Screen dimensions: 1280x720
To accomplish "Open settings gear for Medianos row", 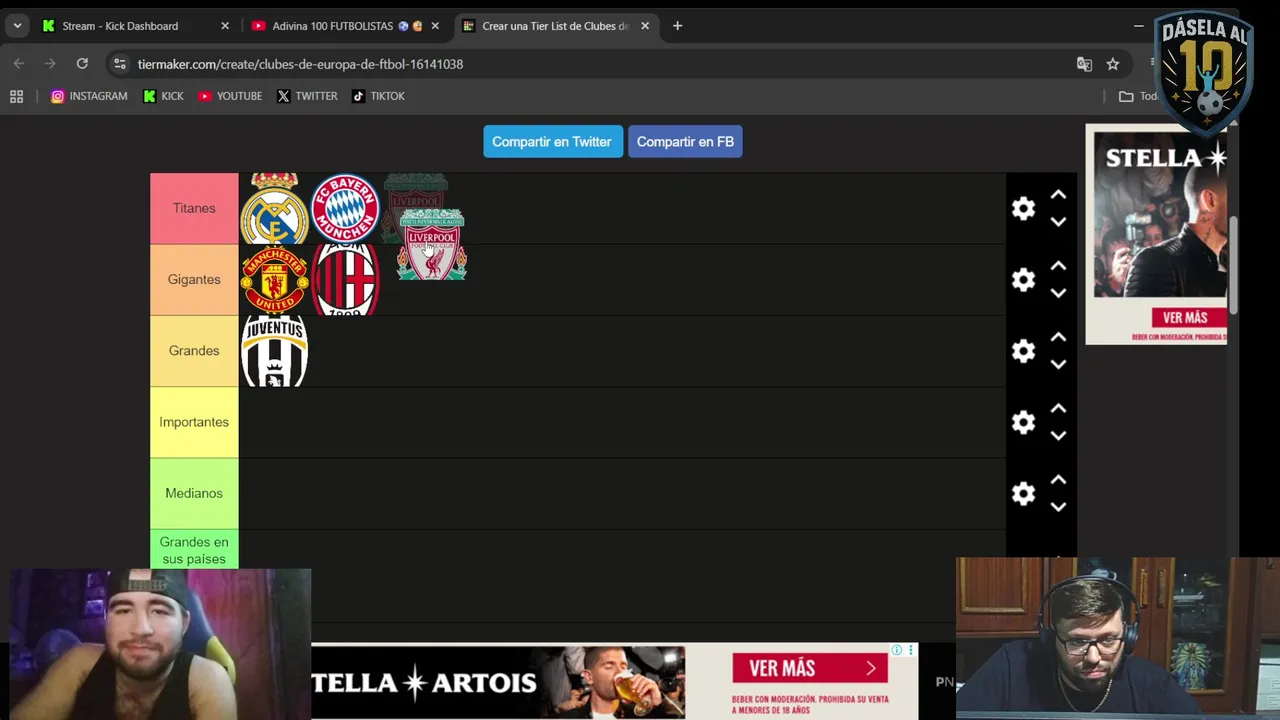I will [1023, 493].
